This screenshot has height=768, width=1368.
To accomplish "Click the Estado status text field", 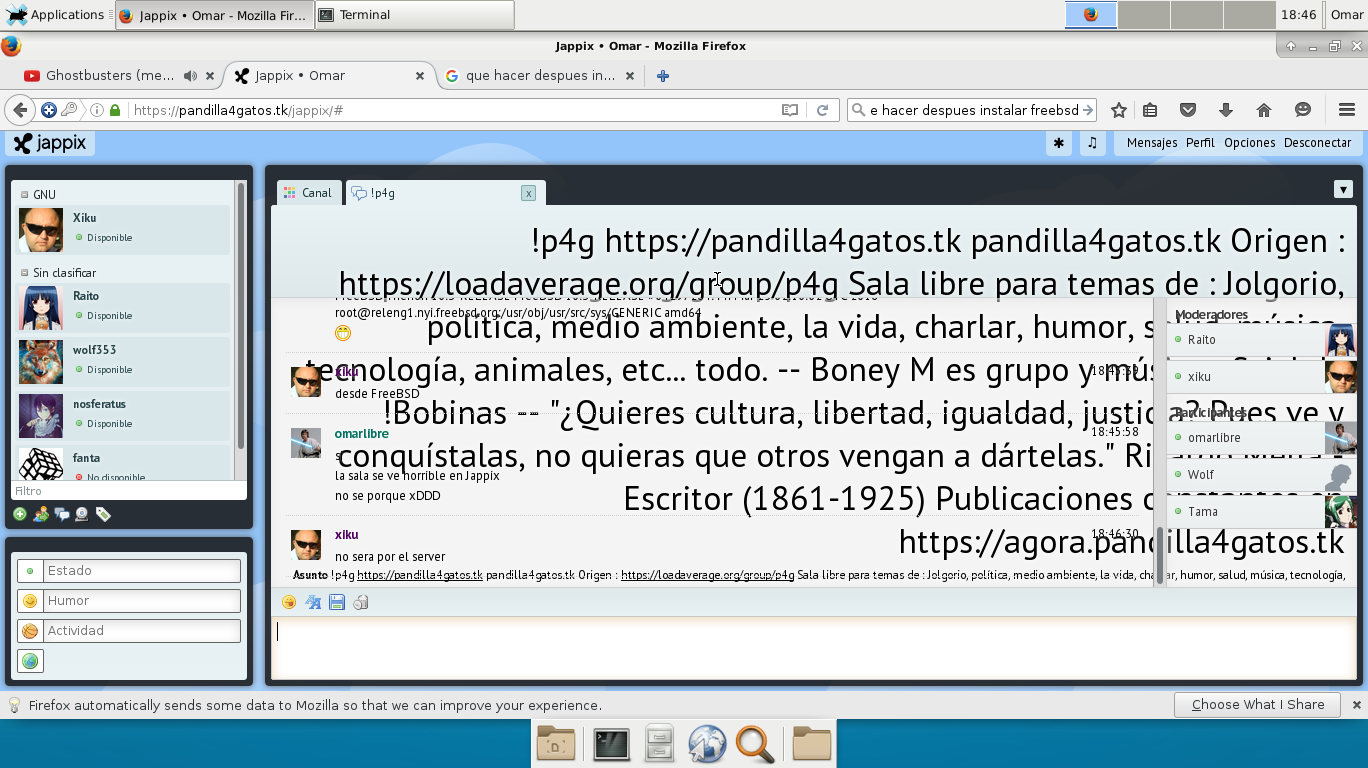I will (x=143, y=571).
